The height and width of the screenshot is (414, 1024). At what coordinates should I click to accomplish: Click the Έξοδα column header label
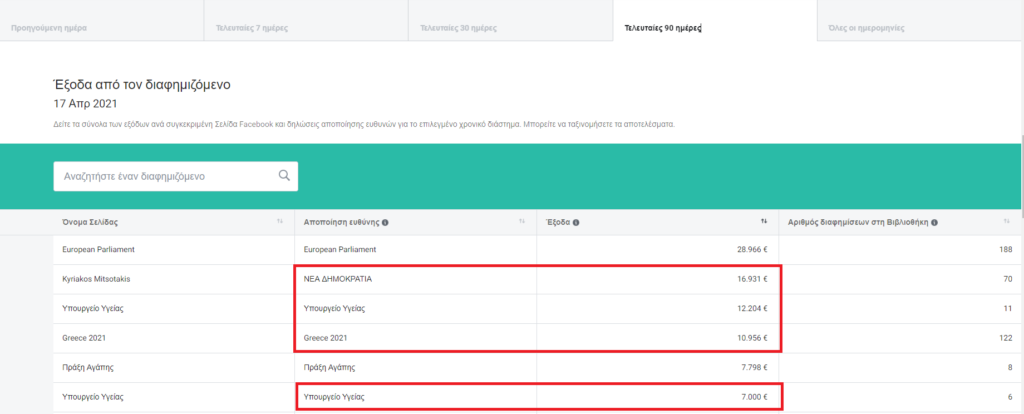pos(558,223)
